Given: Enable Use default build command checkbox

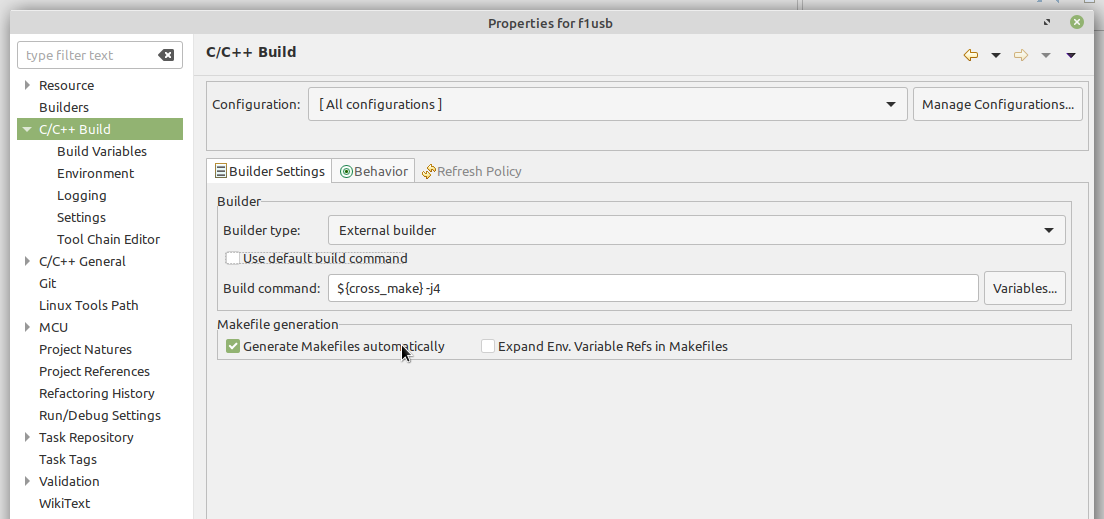Looking at the screenshot, I should tap(233, 258).
